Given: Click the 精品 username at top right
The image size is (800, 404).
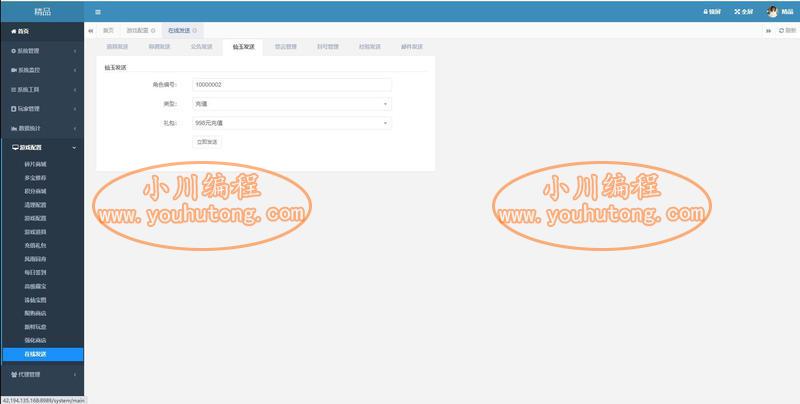Looking at the screenshot, I should point(787,12).
